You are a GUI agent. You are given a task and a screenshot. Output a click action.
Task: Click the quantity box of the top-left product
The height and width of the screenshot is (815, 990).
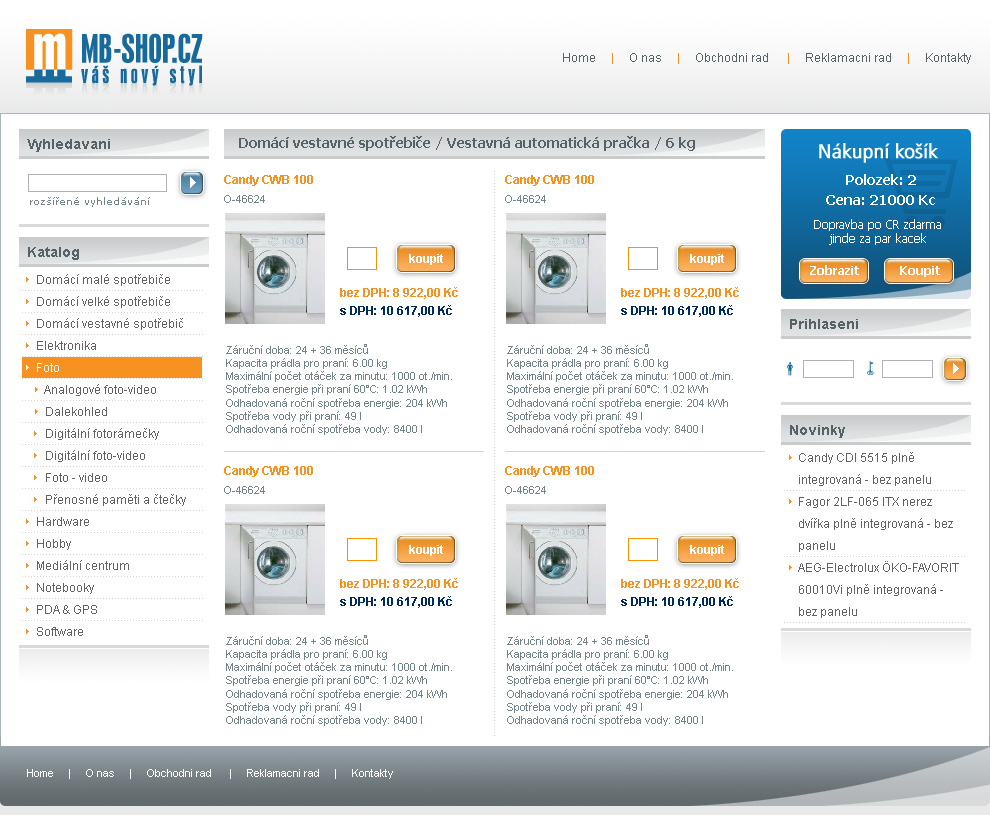[362, 258]
